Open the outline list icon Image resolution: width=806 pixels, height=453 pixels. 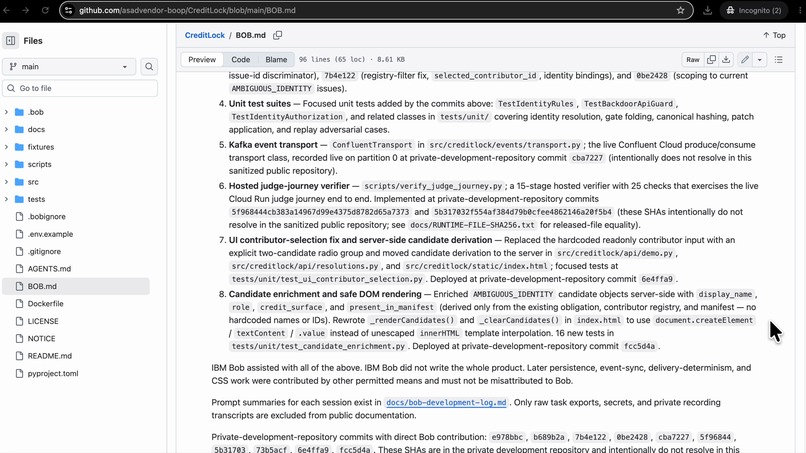[x=779, y=60]
